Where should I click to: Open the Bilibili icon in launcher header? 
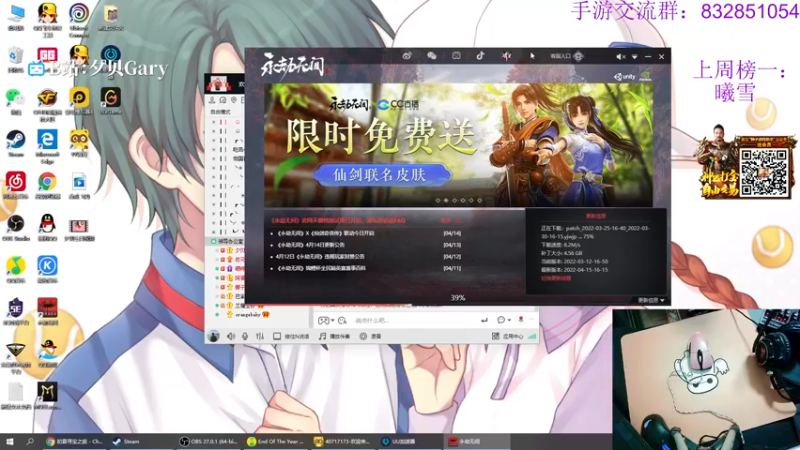click(x=456, y=56)
